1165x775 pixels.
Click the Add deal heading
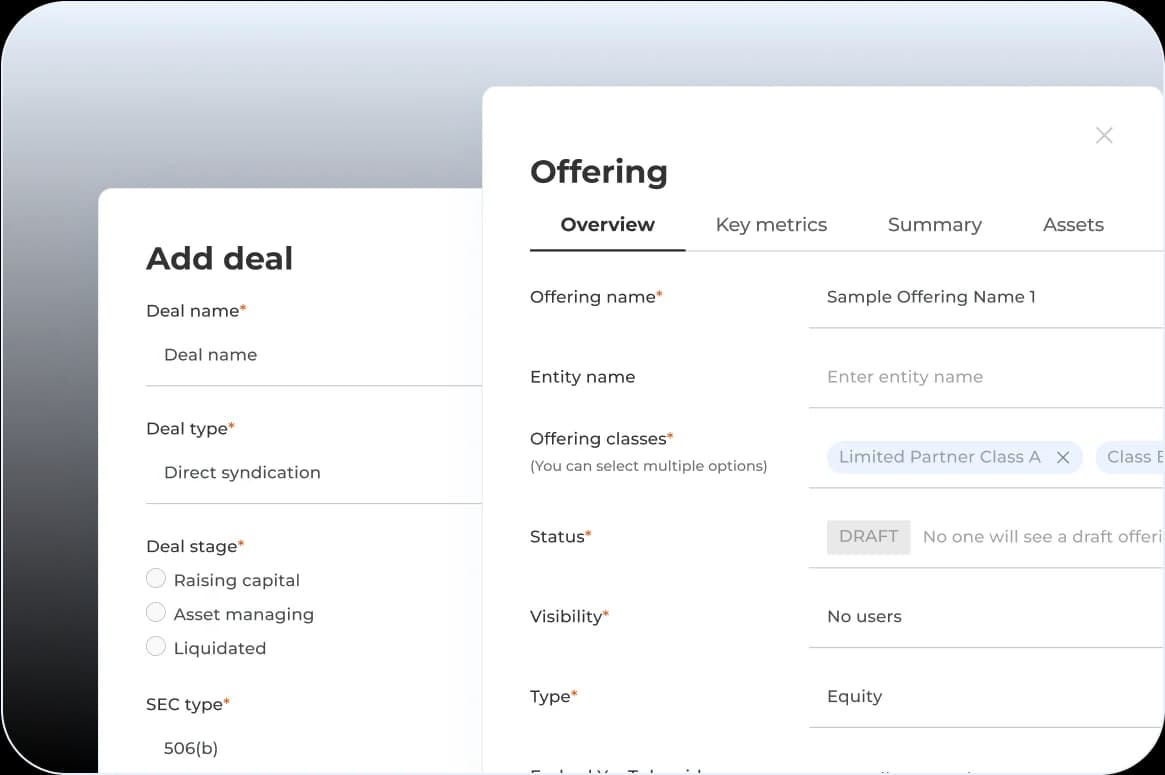pyautogui.click(x=219, y=258)
